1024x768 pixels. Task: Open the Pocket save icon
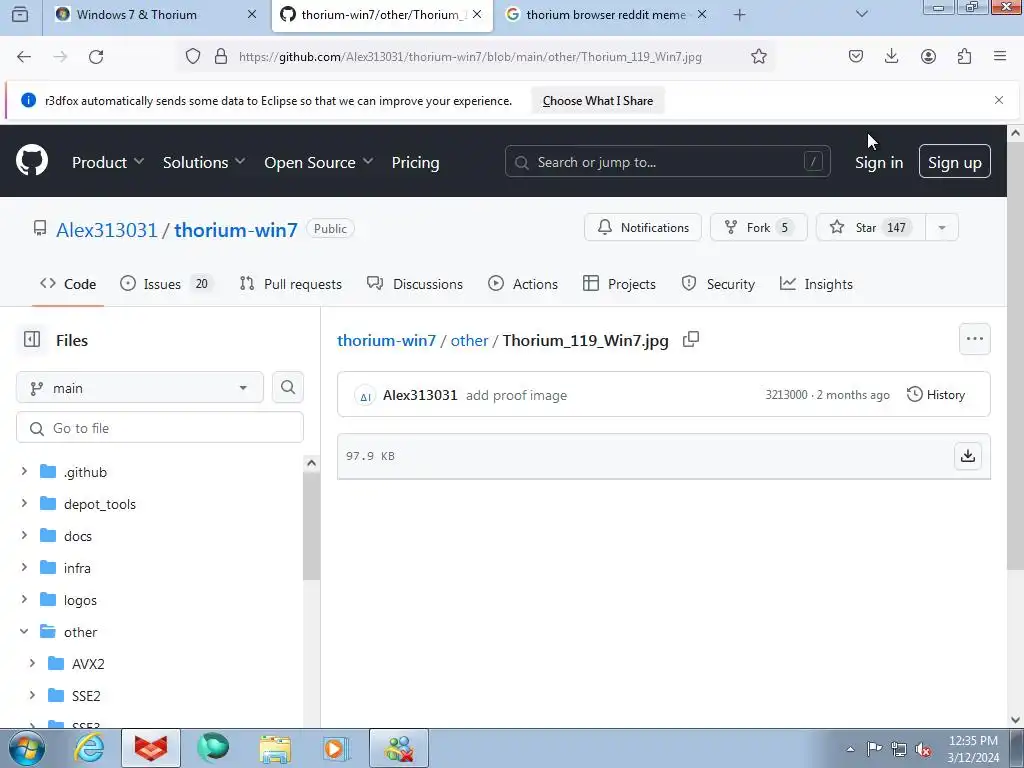click(x=856, y=57)
